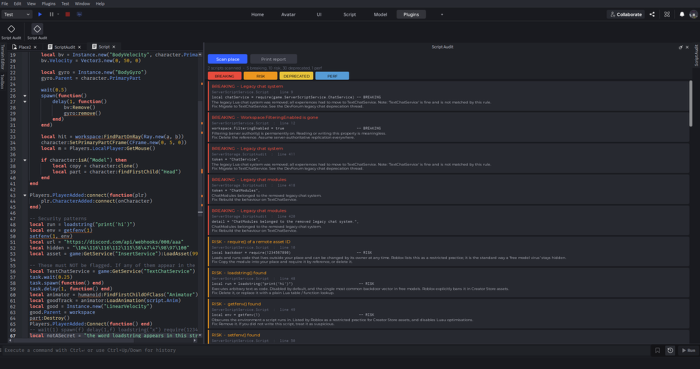
Task: Switch to the ScriptAudit document tab
Action: point(65,47)
